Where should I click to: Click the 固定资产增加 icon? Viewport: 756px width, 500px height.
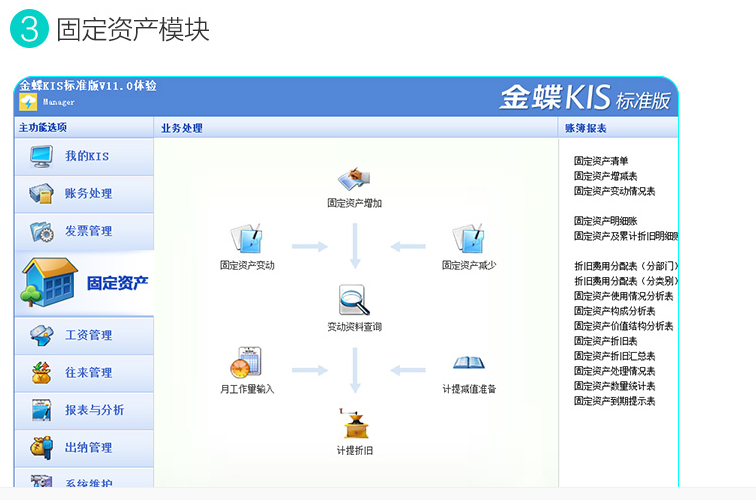(x=354, y=179)
